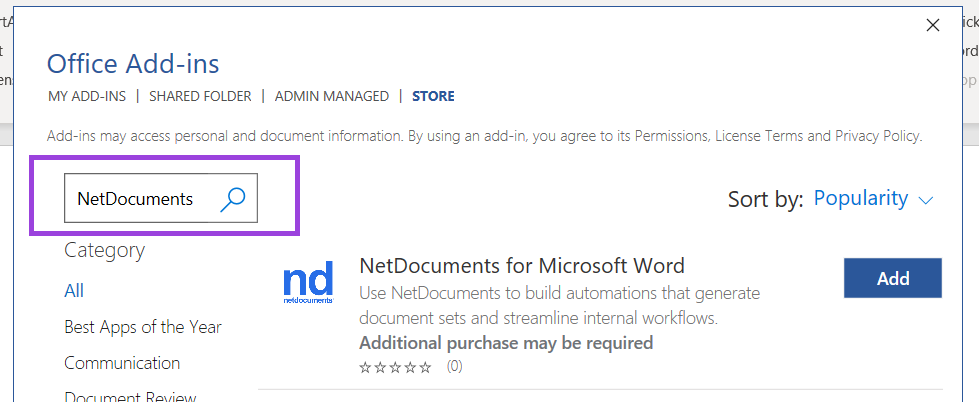This screenshot has height=402, width=979.
Task: Click the 'Additional purchase may be required' notice
Action: 505,343
